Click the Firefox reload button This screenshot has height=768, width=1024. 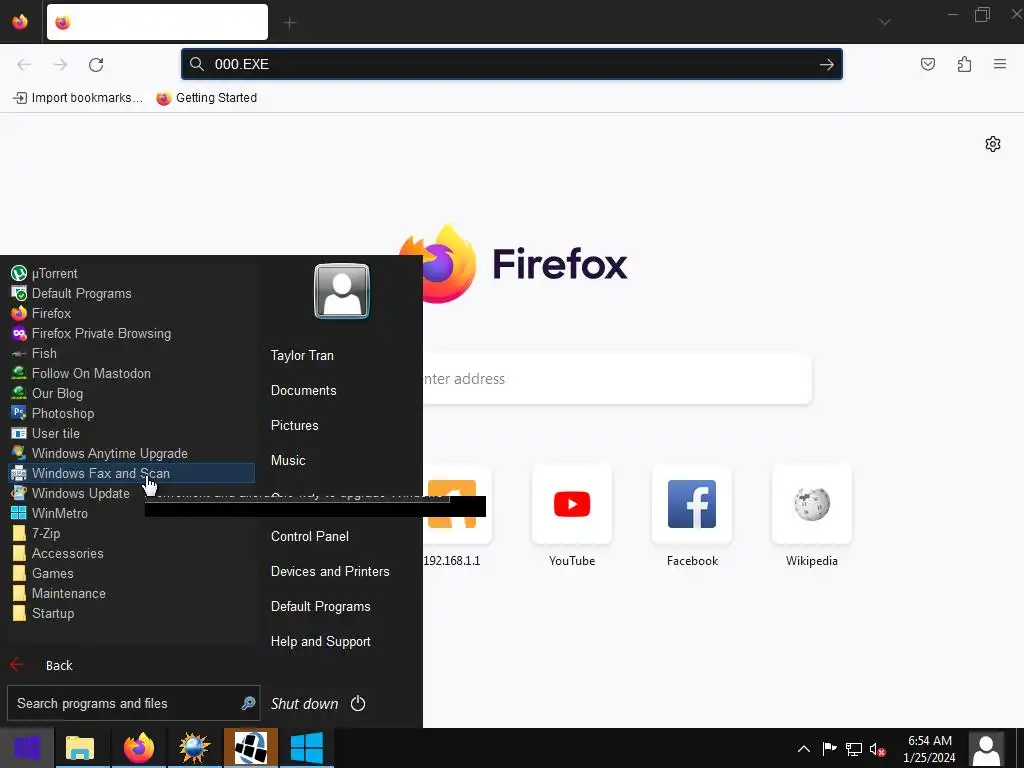point(96,64)
